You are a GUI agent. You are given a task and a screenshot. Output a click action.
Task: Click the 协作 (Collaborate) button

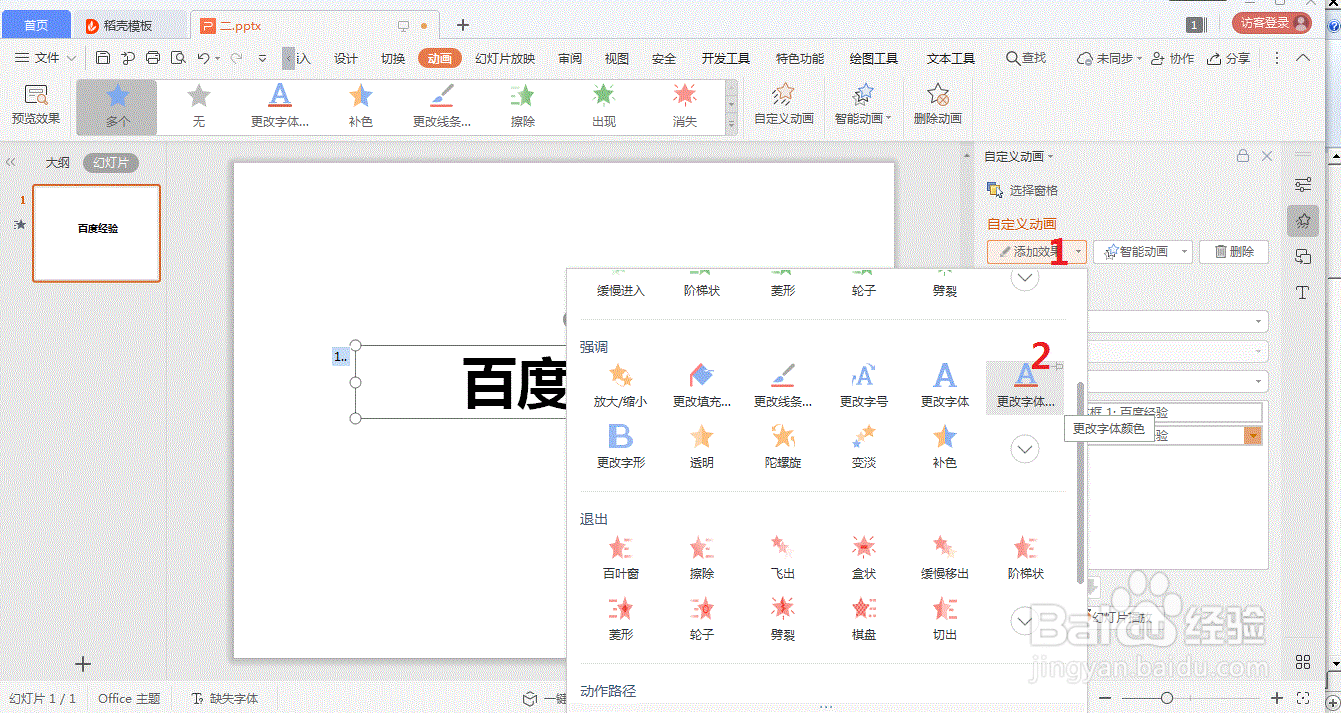coord(1173,58)
